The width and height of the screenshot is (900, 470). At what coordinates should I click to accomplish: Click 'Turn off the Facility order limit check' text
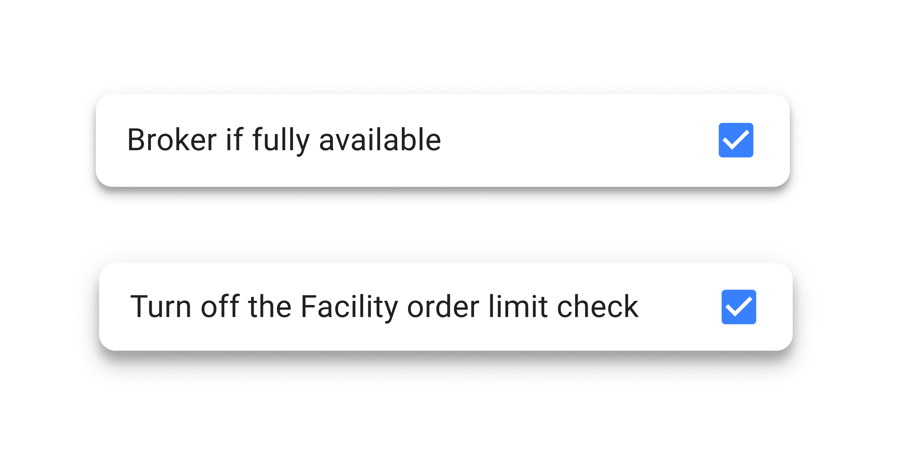[x=384, y=307]
